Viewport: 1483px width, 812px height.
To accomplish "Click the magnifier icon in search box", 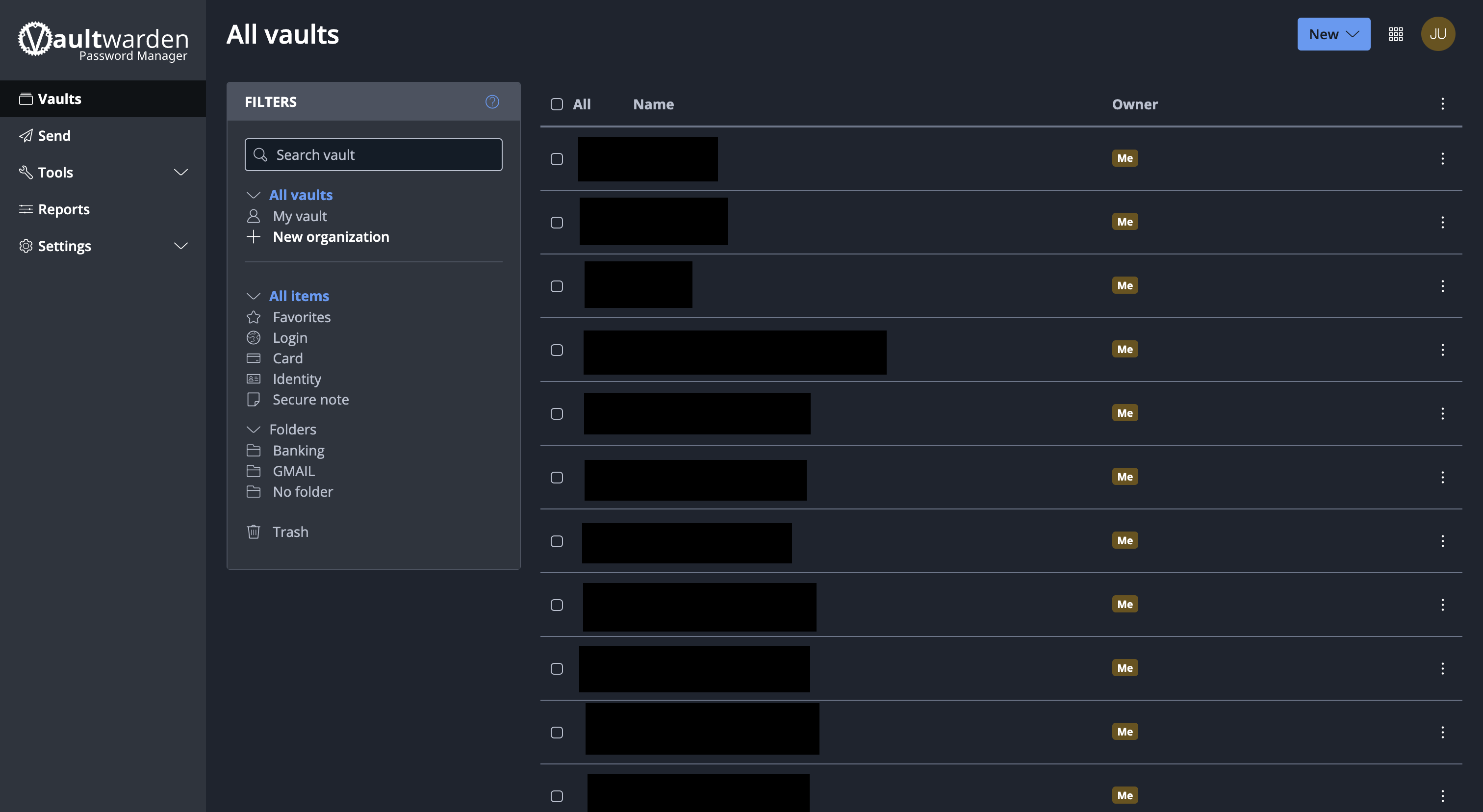I will coord(260,155).
